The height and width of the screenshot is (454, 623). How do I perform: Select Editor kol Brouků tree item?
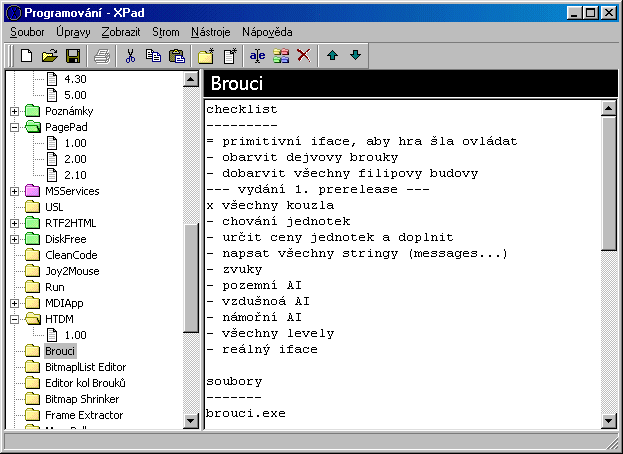coord(85,383)
